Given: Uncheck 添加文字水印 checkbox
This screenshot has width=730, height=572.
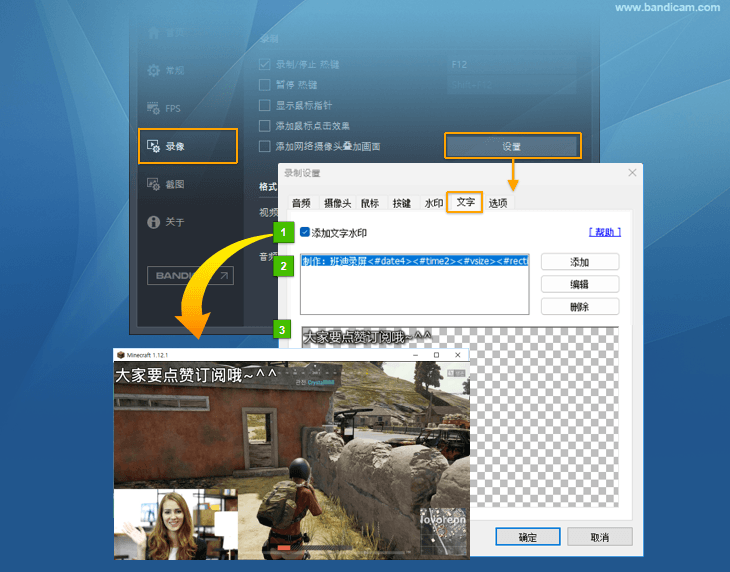Looking at the screenshot, I should click(x=305, y=232).
